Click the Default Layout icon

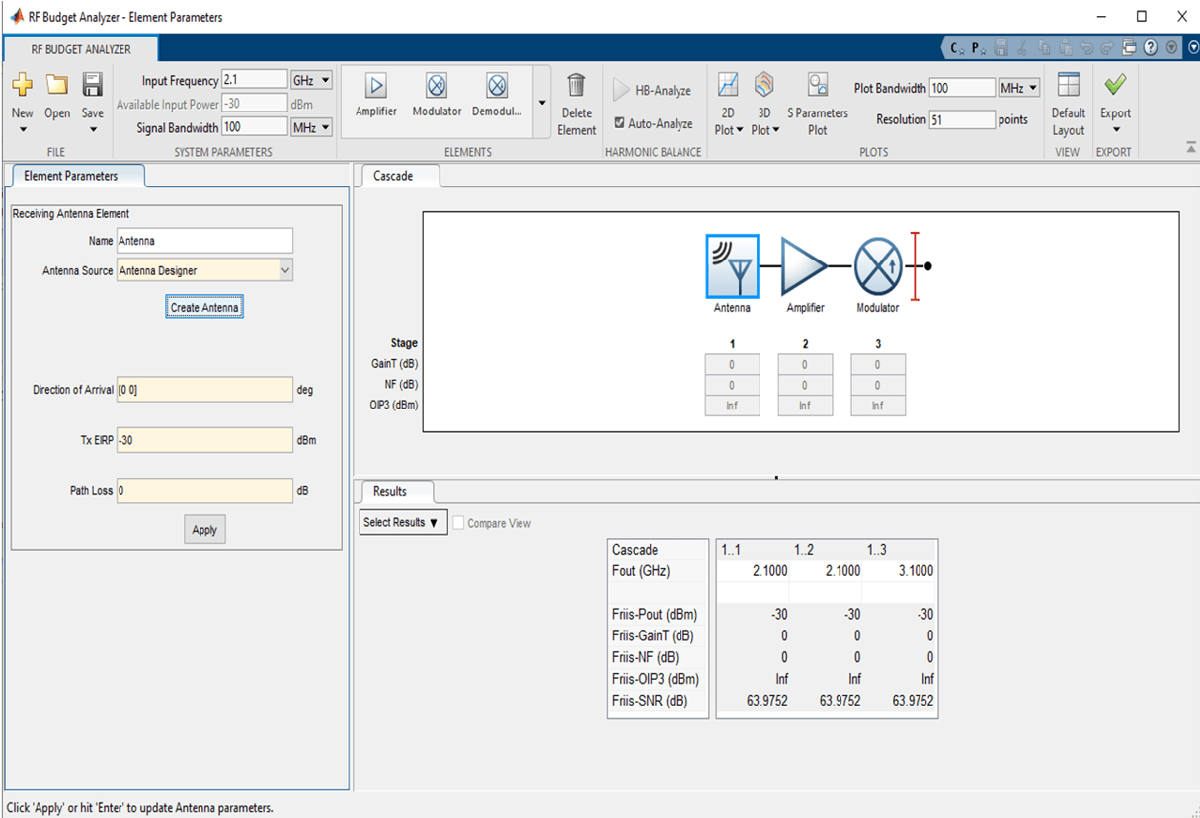pyautogui.click(x=1068, y=86)
